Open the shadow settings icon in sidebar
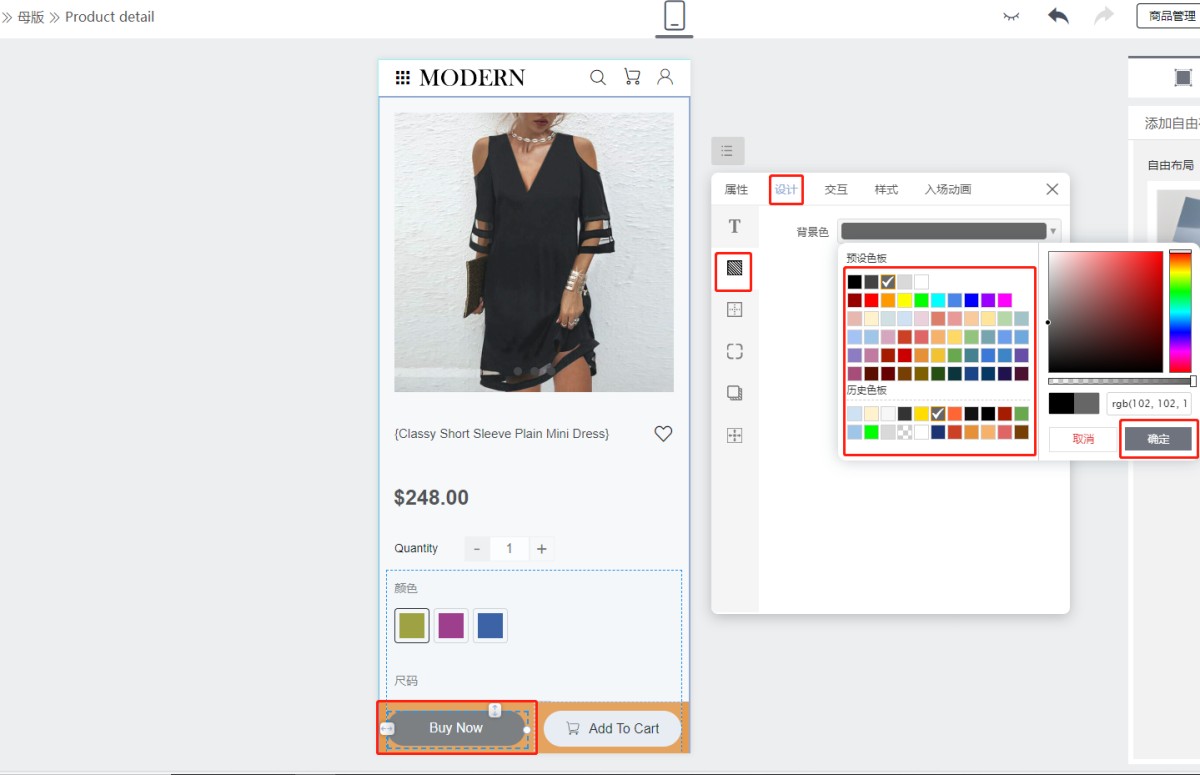This screenshot has height=775, width=1200. tap(734, 393)
